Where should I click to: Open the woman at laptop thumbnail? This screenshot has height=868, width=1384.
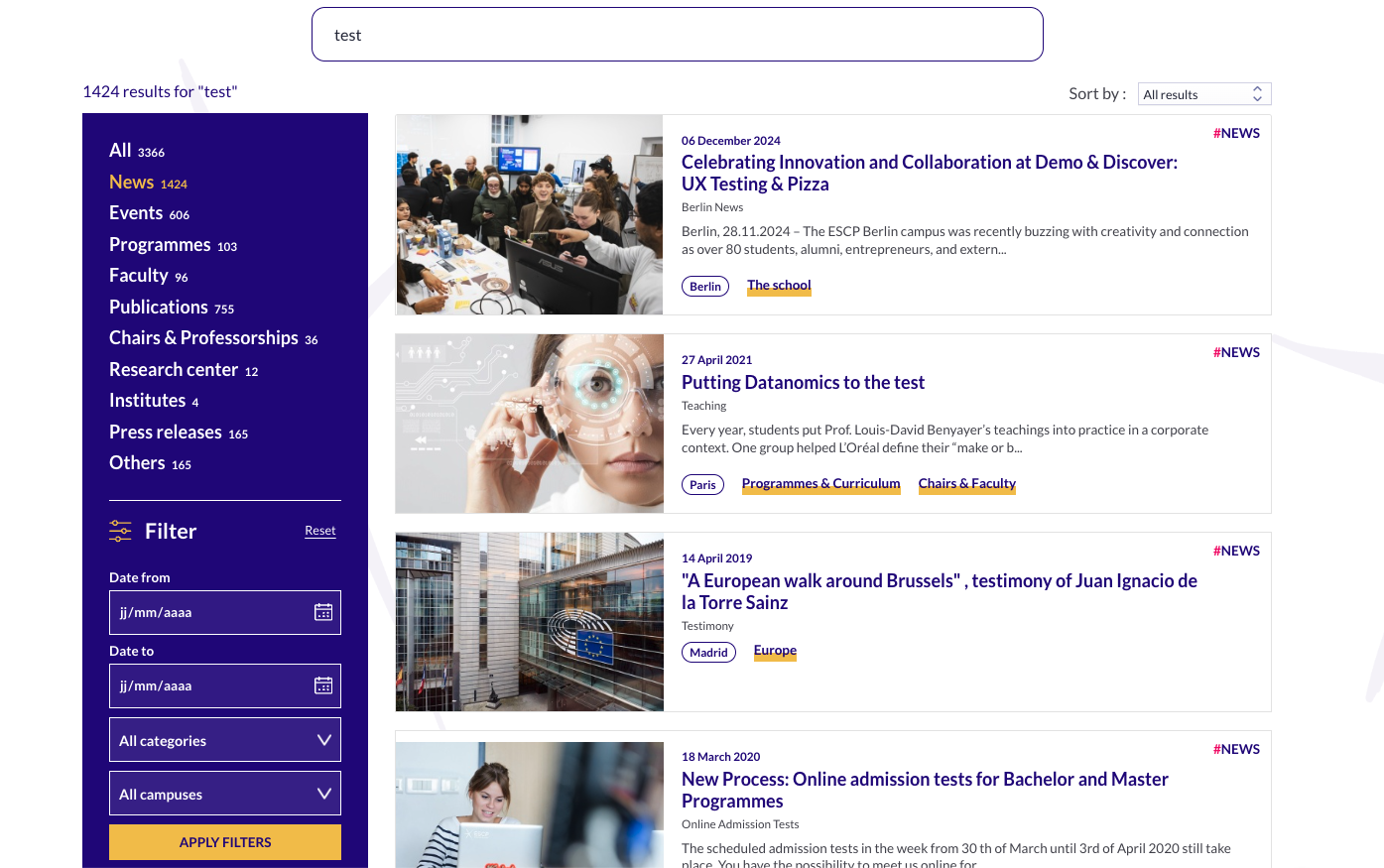tap(530, 805)
